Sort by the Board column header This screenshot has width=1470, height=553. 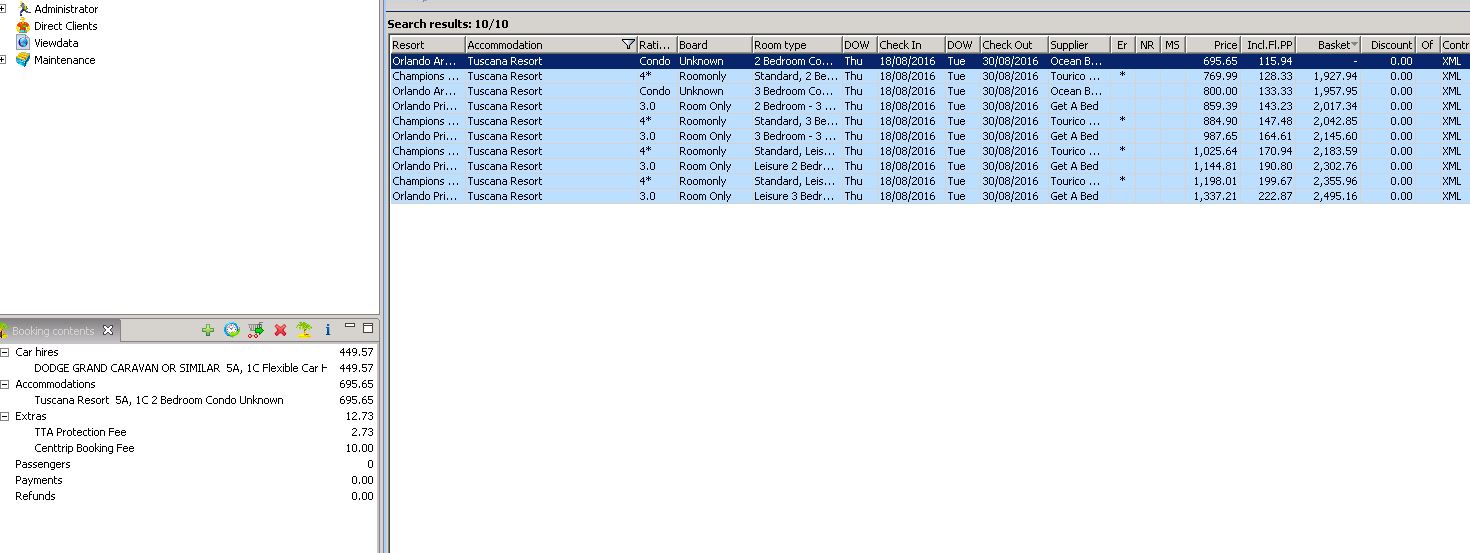714,45
